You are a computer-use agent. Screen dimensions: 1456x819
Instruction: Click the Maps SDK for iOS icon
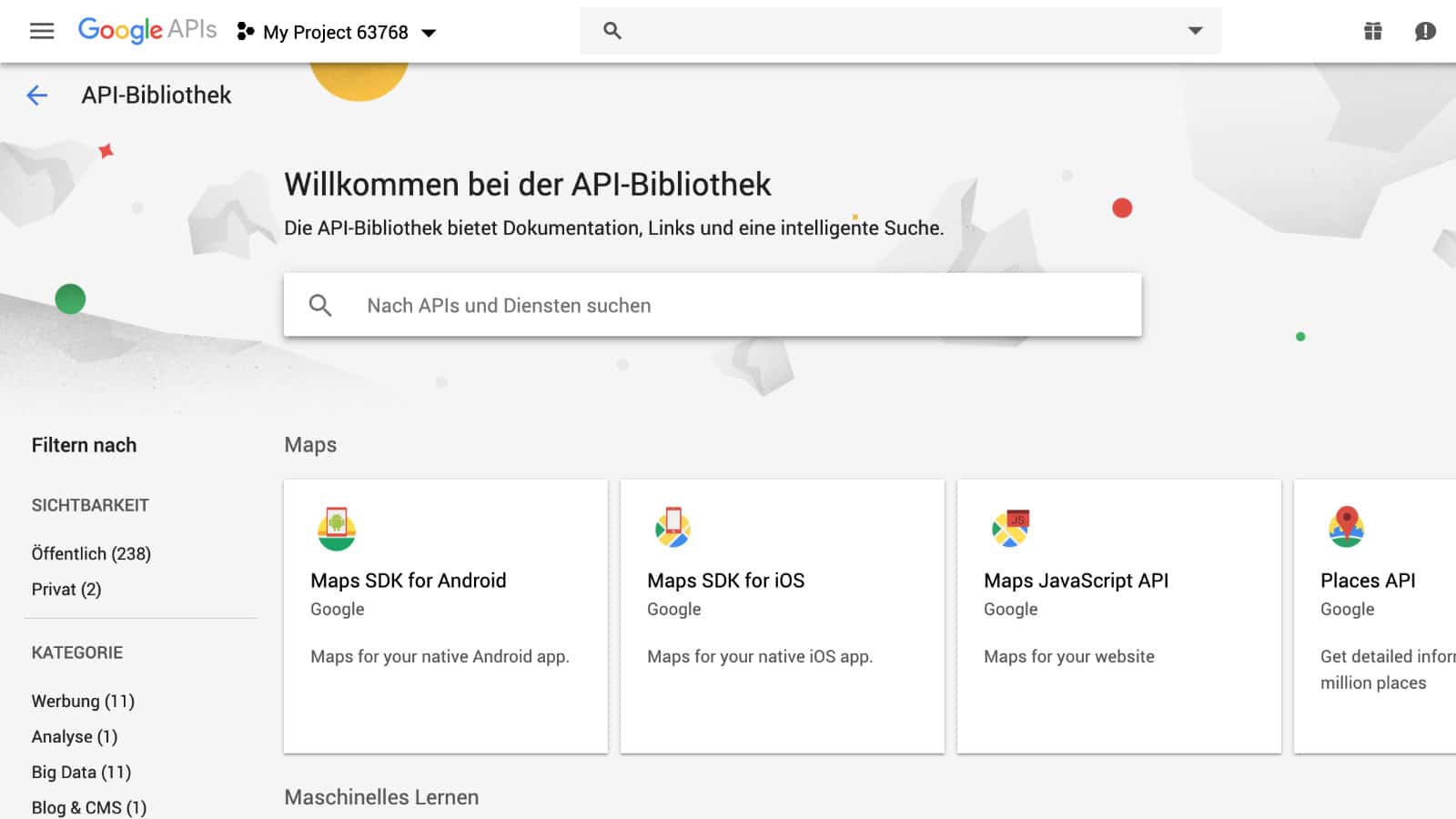click(673, 528)
